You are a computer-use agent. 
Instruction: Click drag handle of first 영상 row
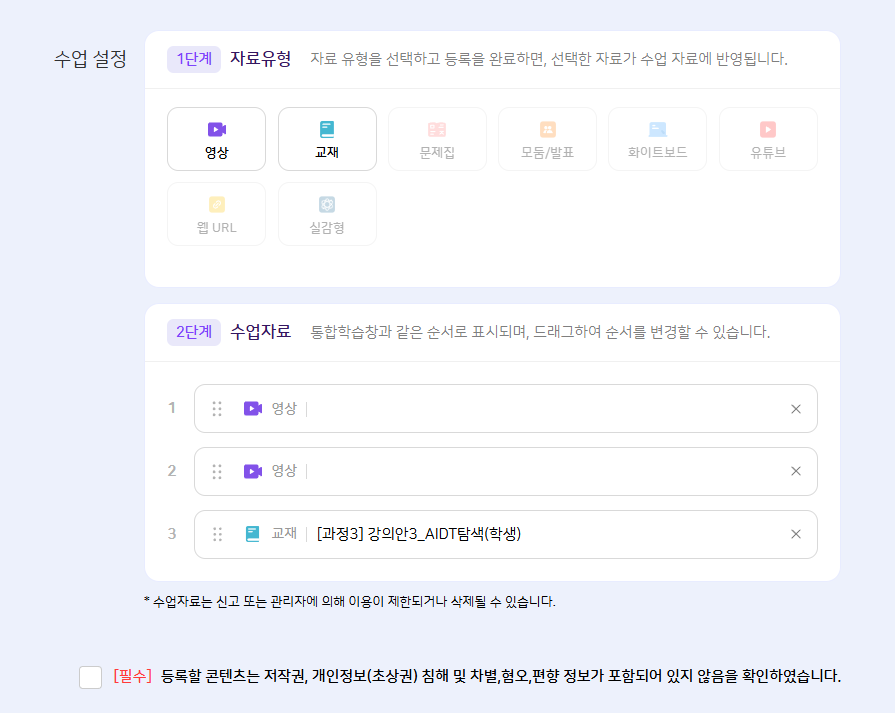coord(217,409)
